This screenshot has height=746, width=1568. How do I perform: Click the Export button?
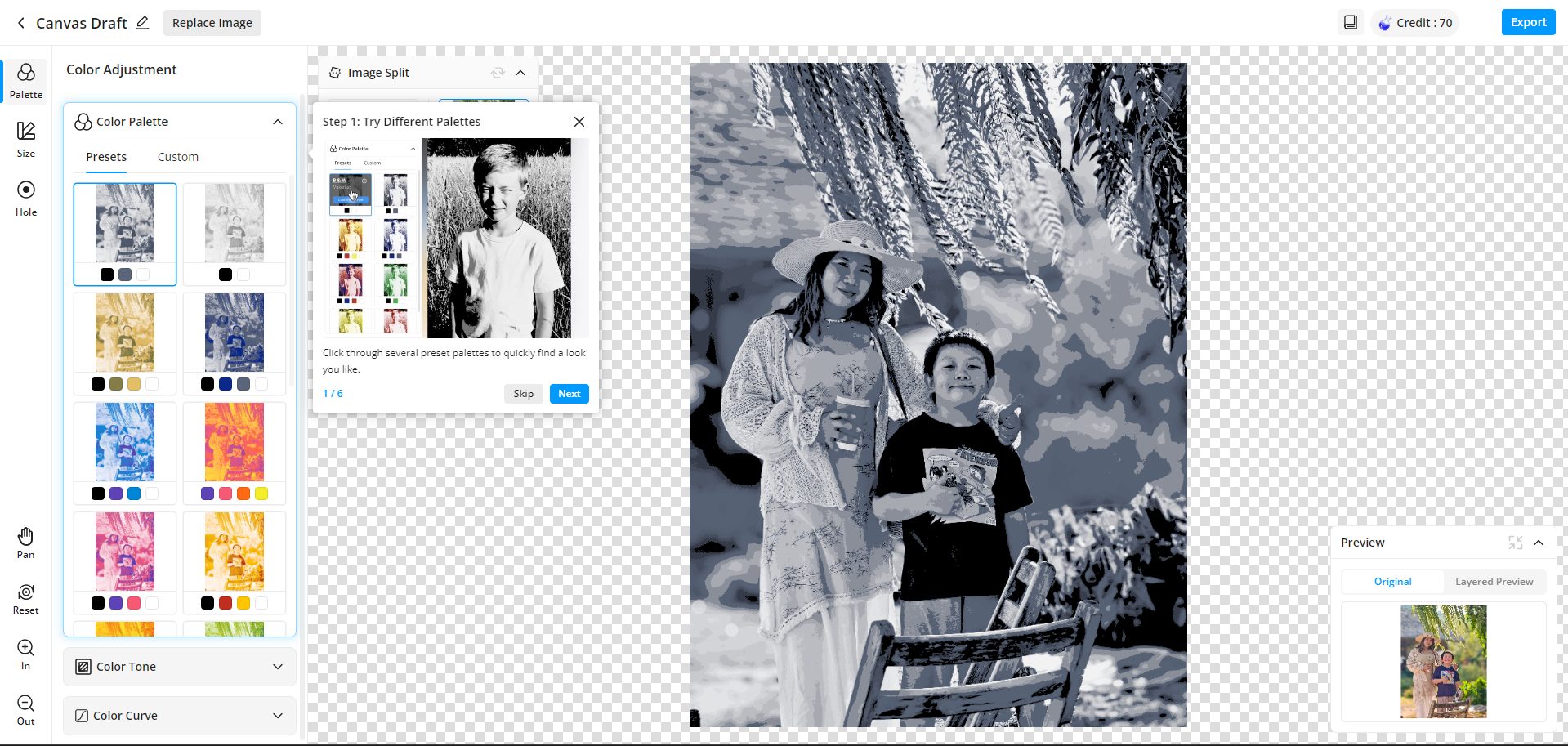point(1528,22)
